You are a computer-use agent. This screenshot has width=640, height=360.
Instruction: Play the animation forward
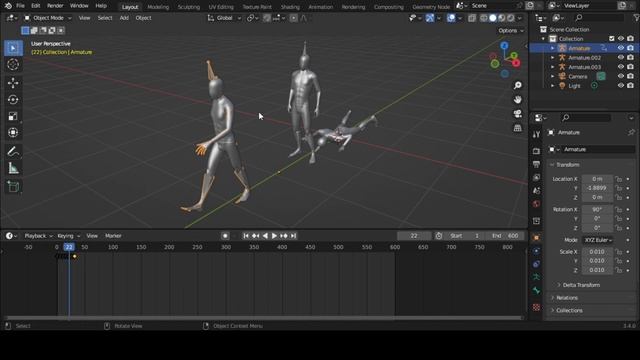[x=274, y=236]
